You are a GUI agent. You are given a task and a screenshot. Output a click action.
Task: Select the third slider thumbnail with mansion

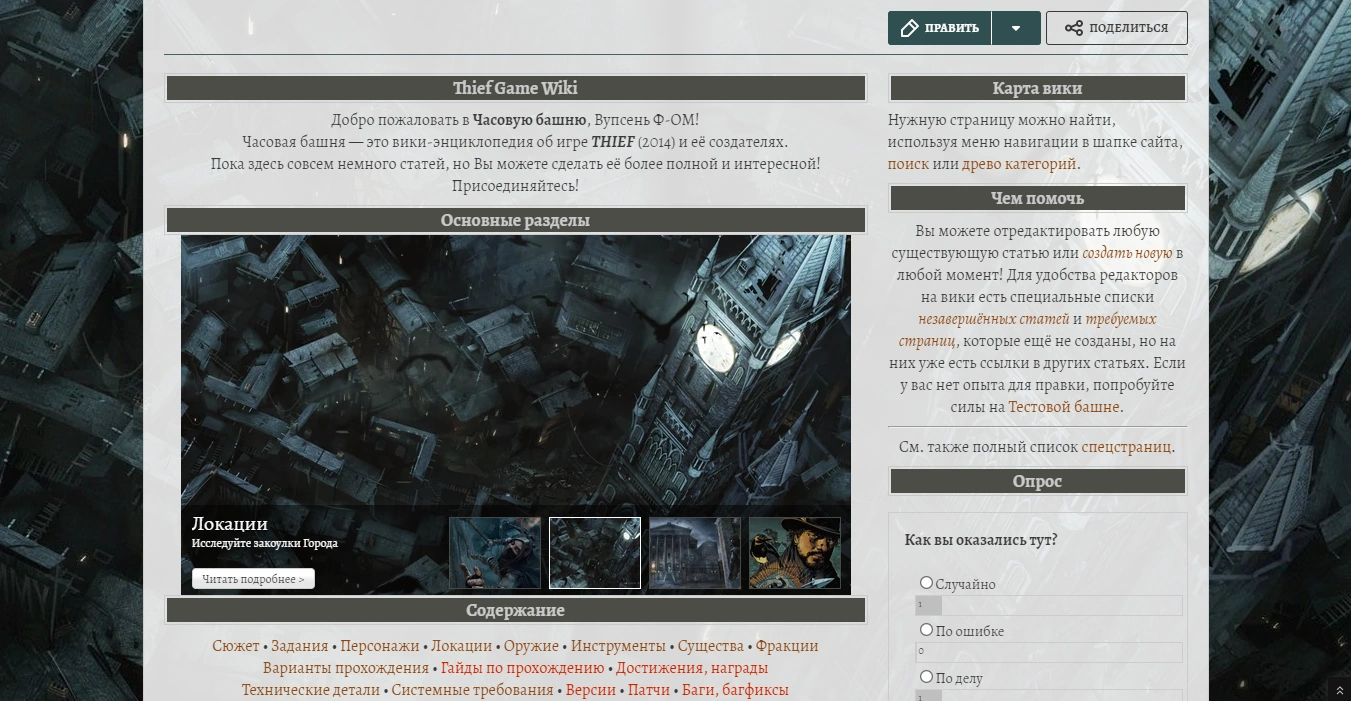(695, 553)
